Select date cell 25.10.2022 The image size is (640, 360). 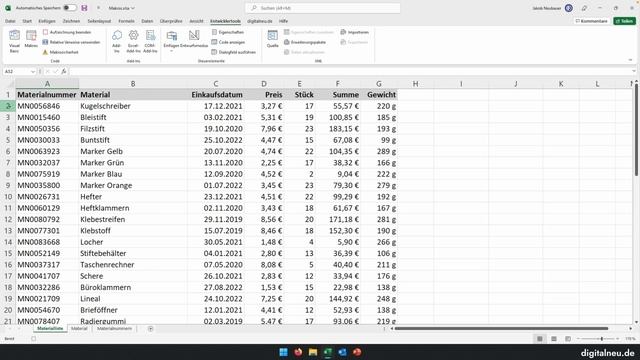216,140
